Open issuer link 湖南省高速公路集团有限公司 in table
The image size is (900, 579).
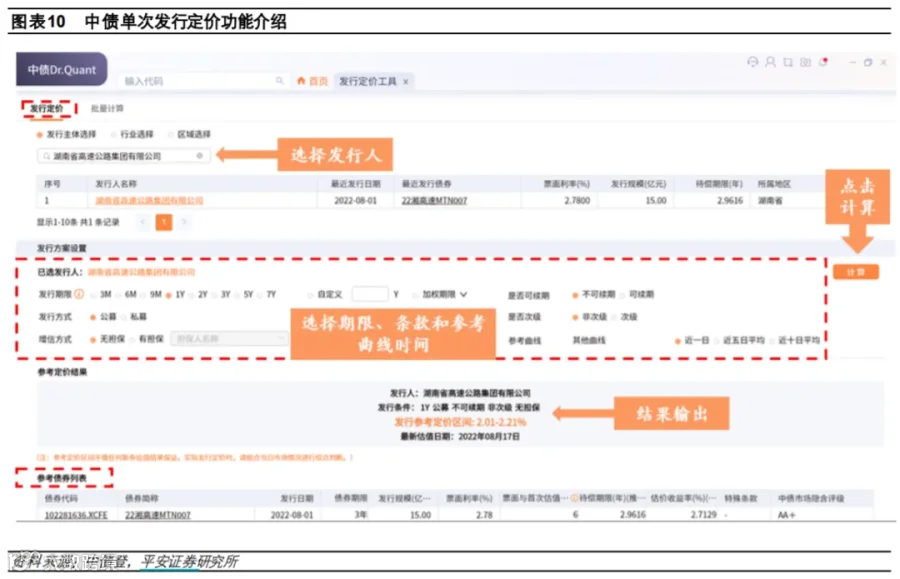[x=149, y=201]
